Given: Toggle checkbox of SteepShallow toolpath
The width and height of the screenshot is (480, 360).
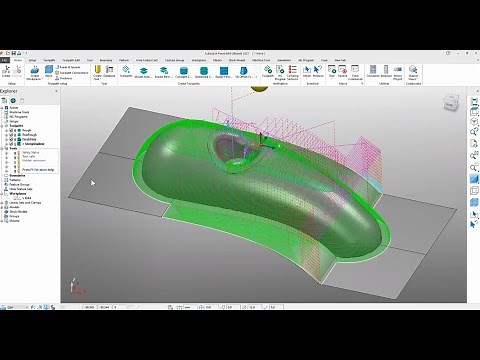Looking at the screenshot, I should tap(11, 144).
